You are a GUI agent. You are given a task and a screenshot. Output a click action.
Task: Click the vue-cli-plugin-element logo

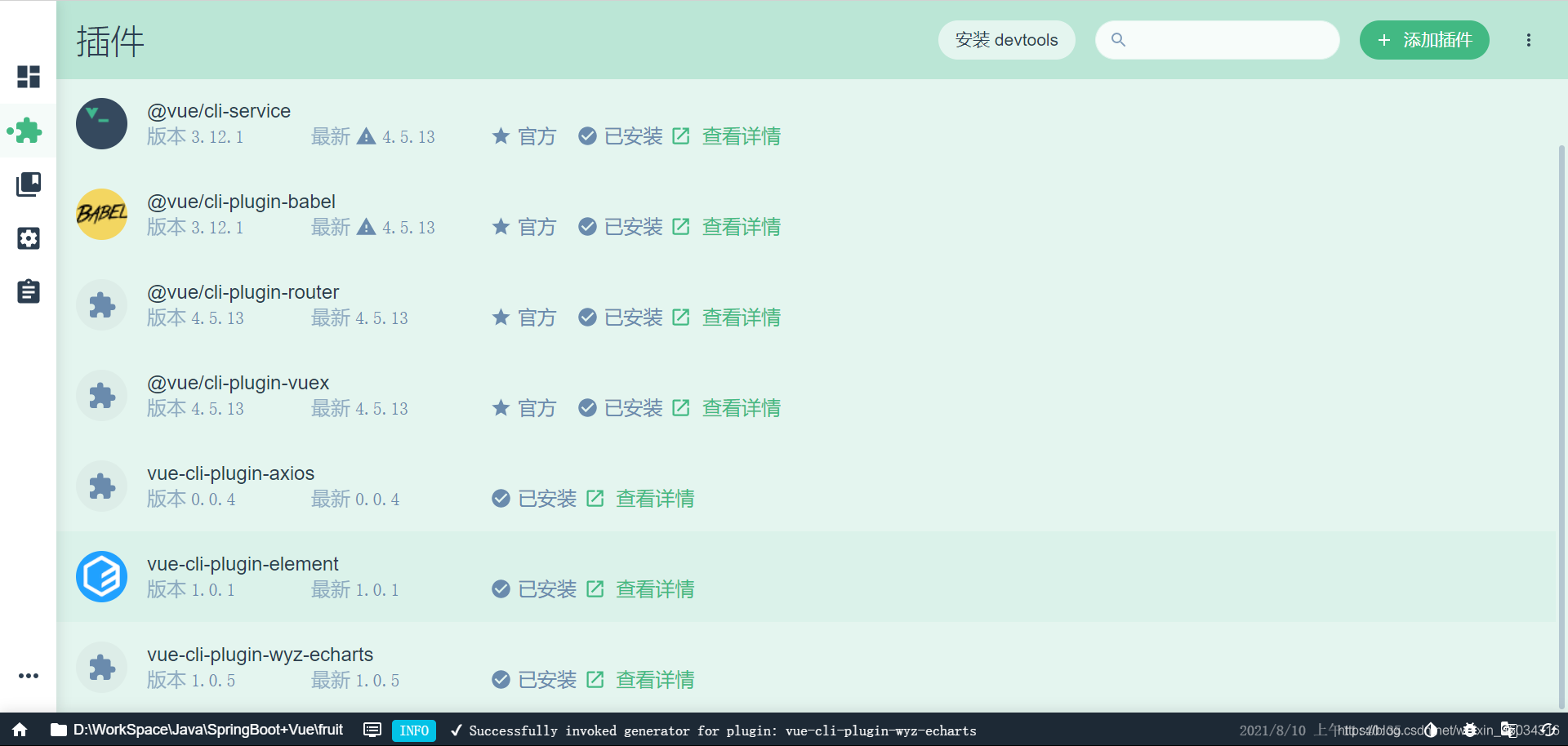click(101, 577)
